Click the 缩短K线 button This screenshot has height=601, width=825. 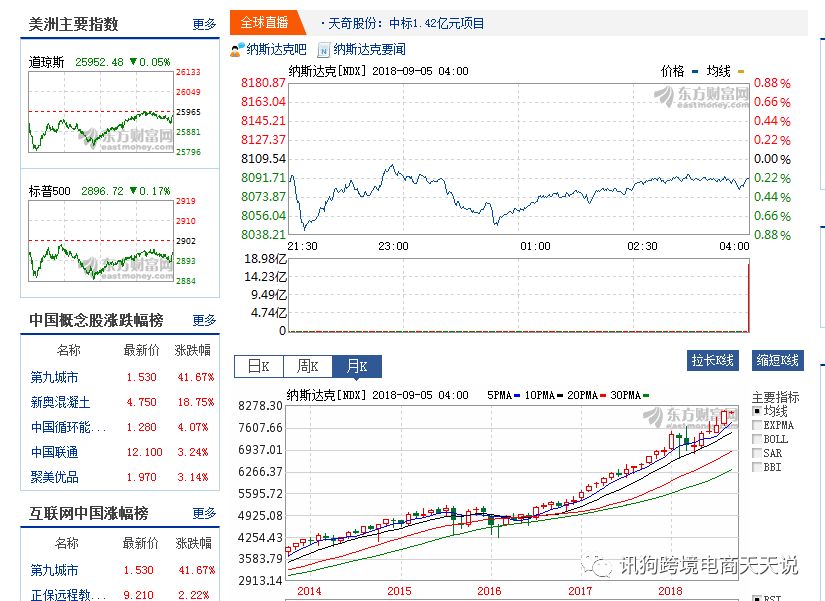[778, 360]
